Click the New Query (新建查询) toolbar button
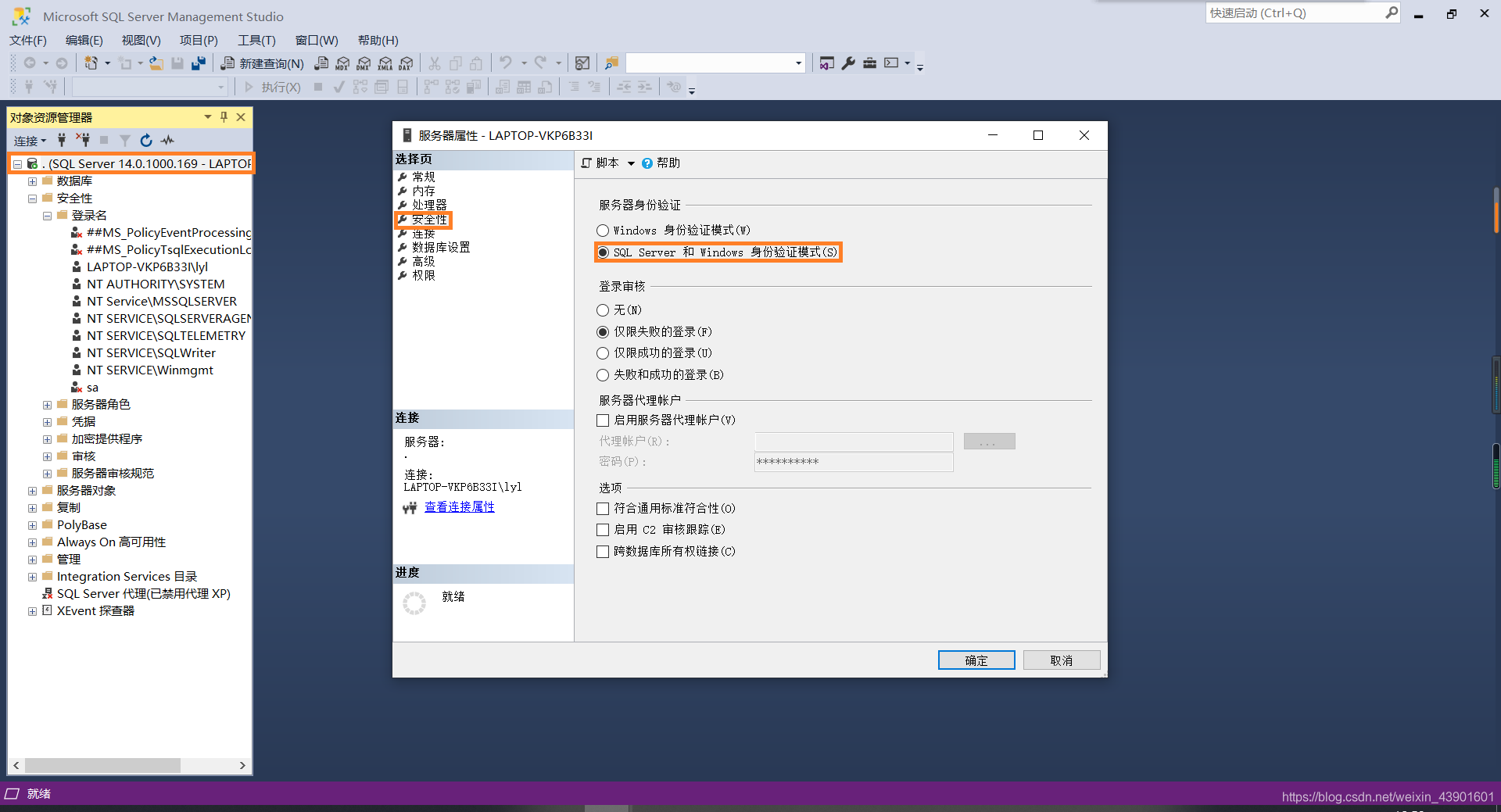This screenshot has width=1501, height=812. [x=263, y=63]
